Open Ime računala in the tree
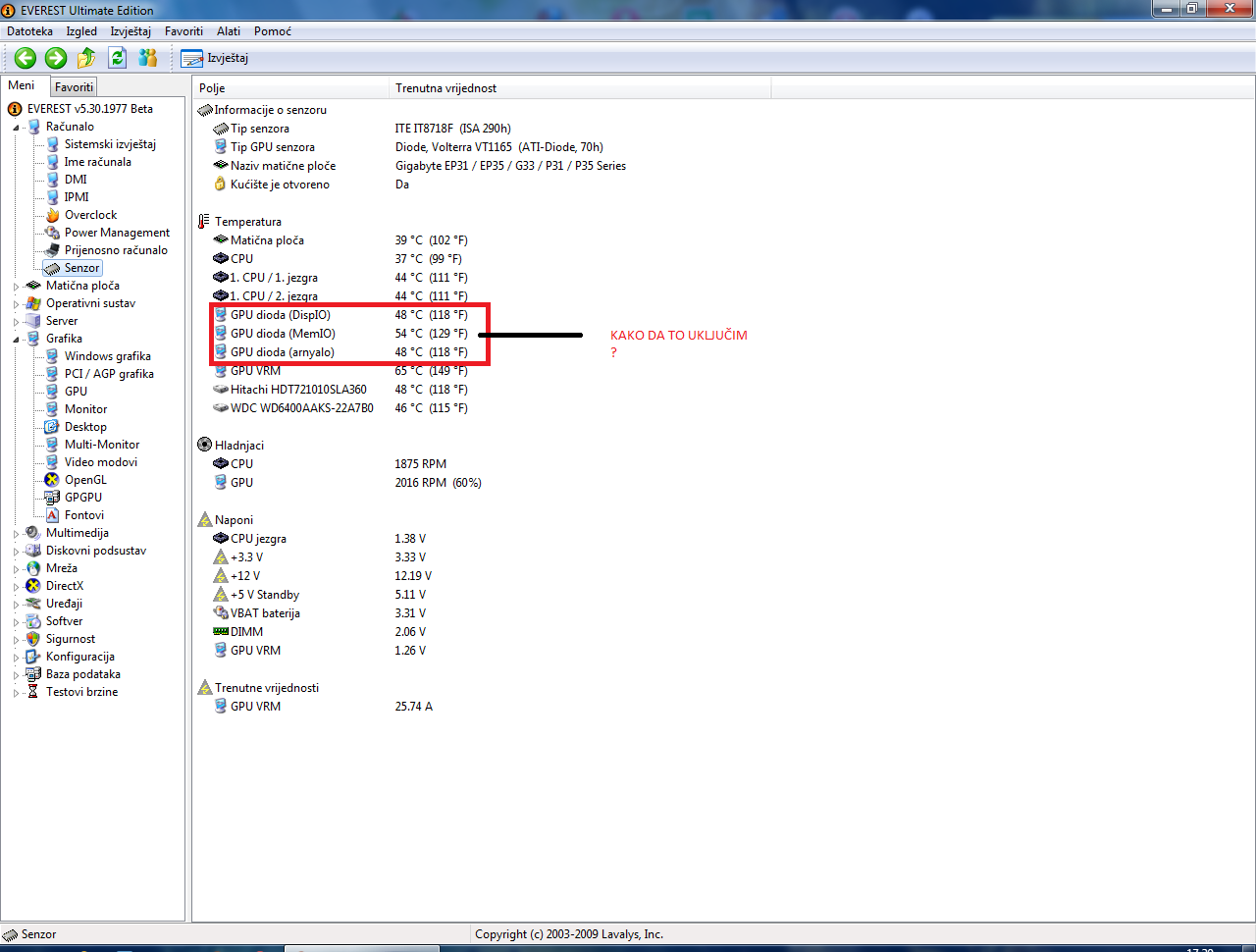The width and height of the screenshot is (1256, 952). 97,162
